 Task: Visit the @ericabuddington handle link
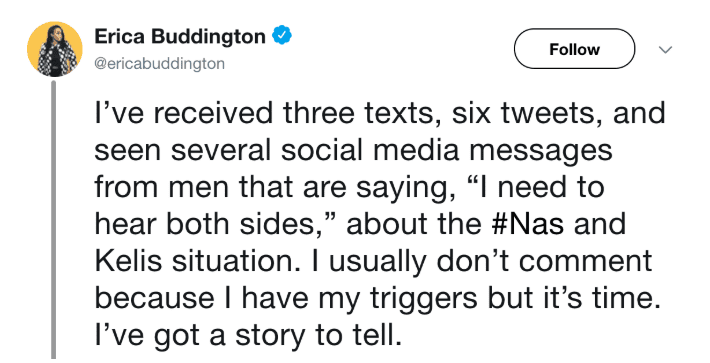coord(159,63)
